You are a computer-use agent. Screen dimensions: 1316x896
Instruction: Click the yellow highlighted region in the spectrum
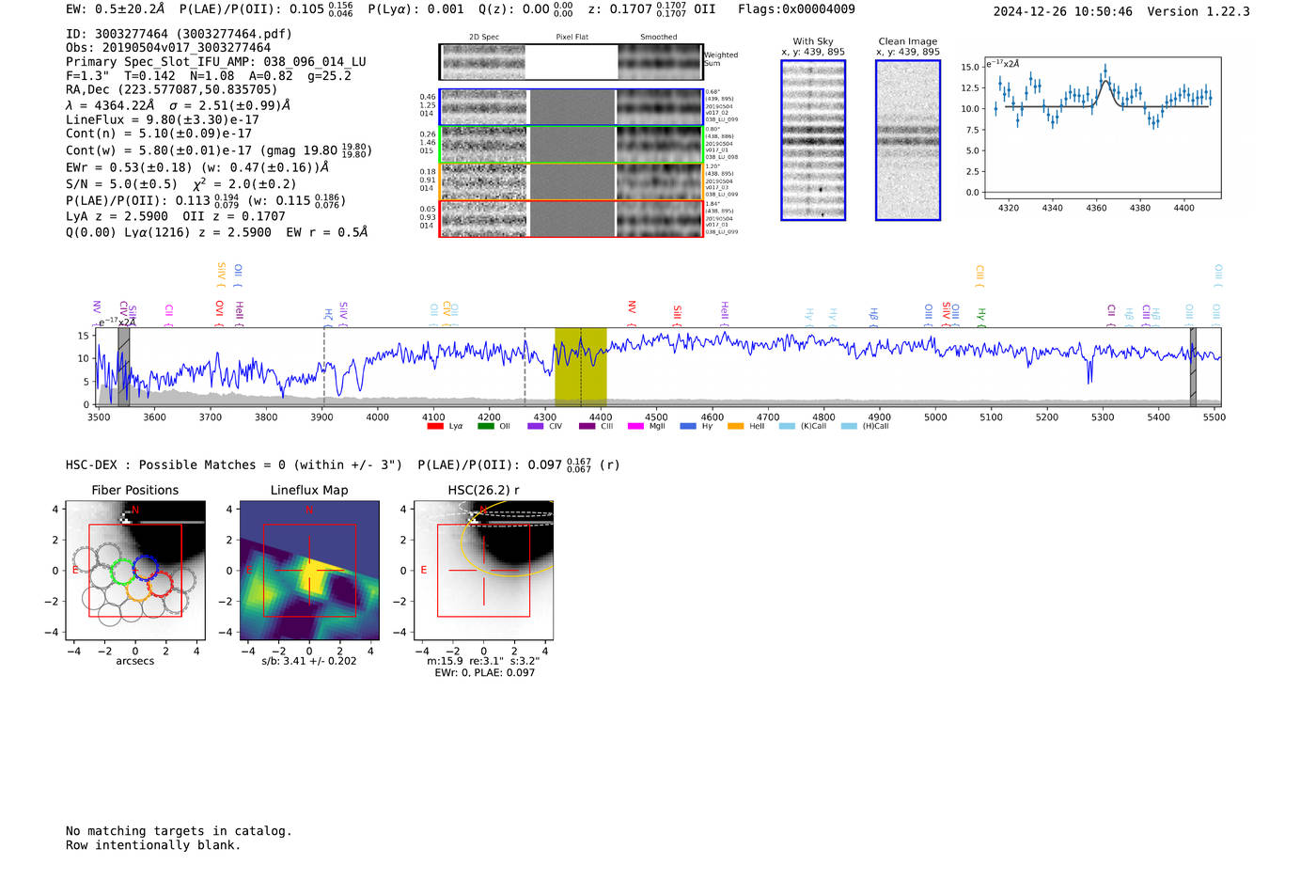click(x=580, y=367)
